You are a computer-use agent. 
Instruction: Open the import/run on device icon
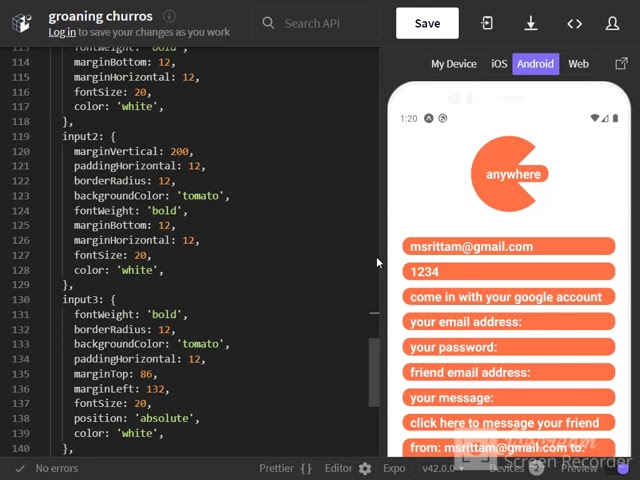[x=487, y=23]
